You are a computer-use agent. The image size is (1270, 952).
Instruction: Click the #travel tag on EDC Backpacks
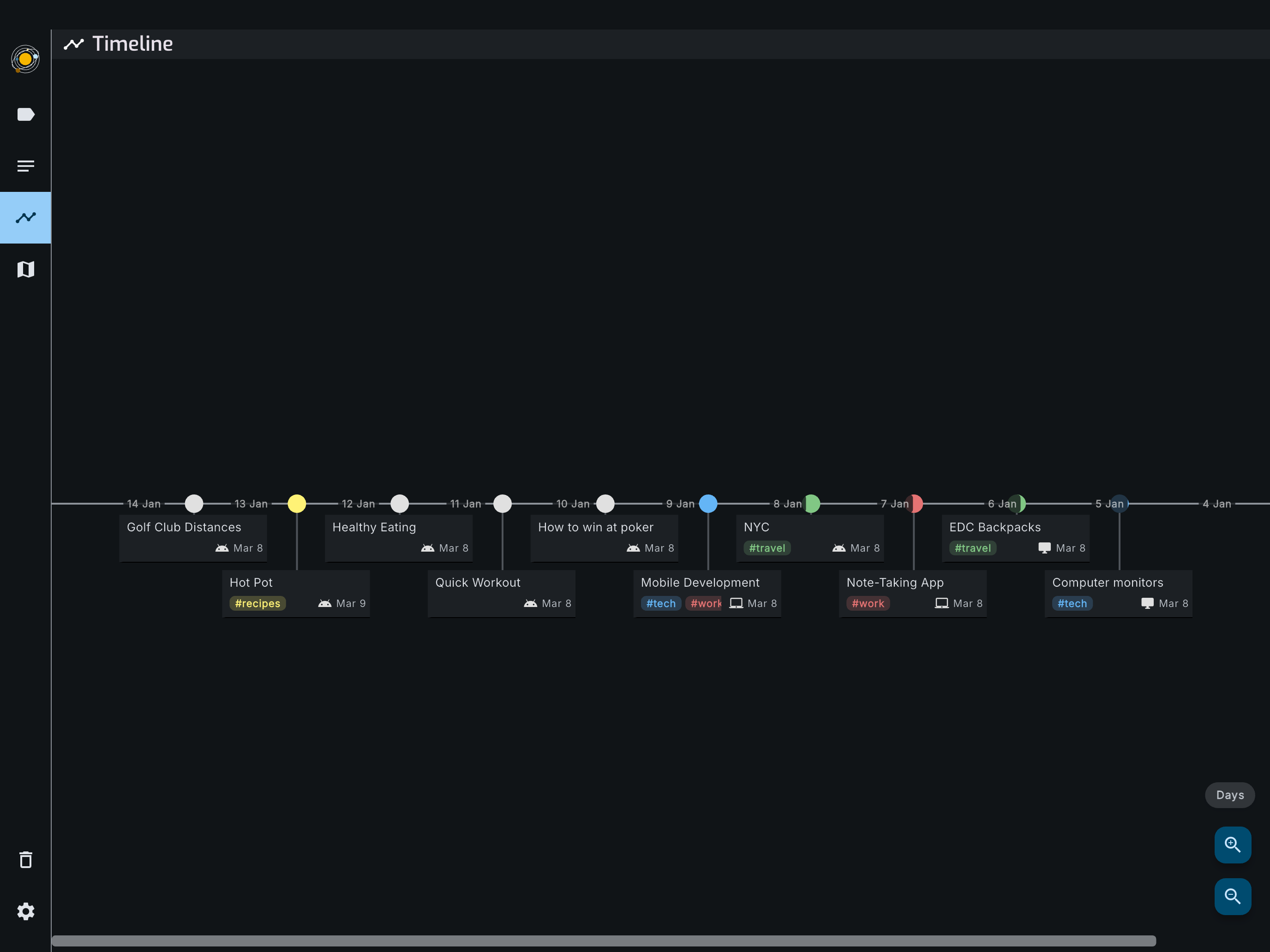[973, 548]
